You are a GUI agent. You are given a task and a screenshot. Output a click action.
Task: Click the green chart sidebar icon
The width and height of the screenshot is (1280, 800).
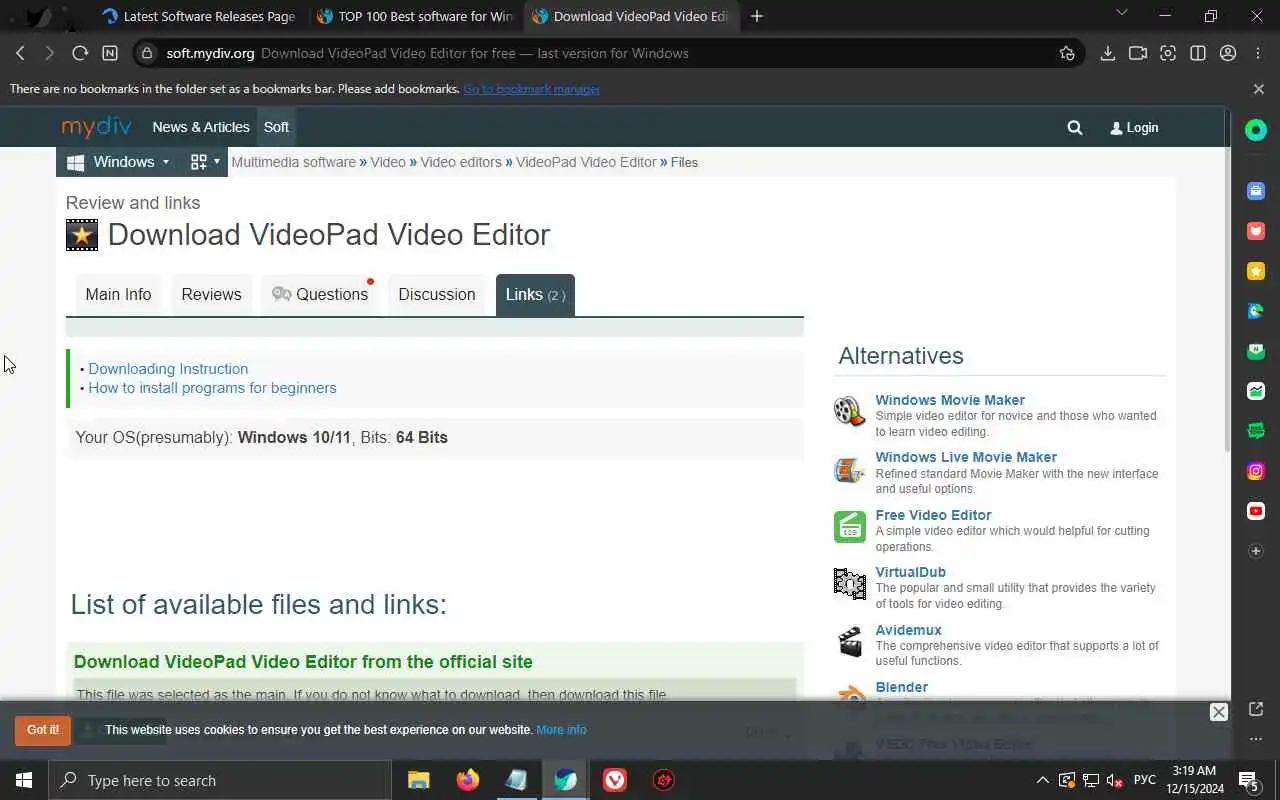(1256, 391)
